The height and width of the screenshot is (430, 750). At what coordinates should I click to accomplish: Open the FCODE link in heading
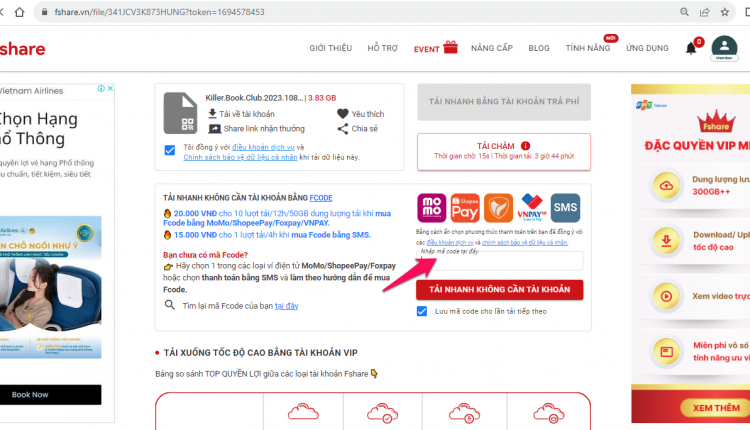pyautogui.click(x=320, y=198)
